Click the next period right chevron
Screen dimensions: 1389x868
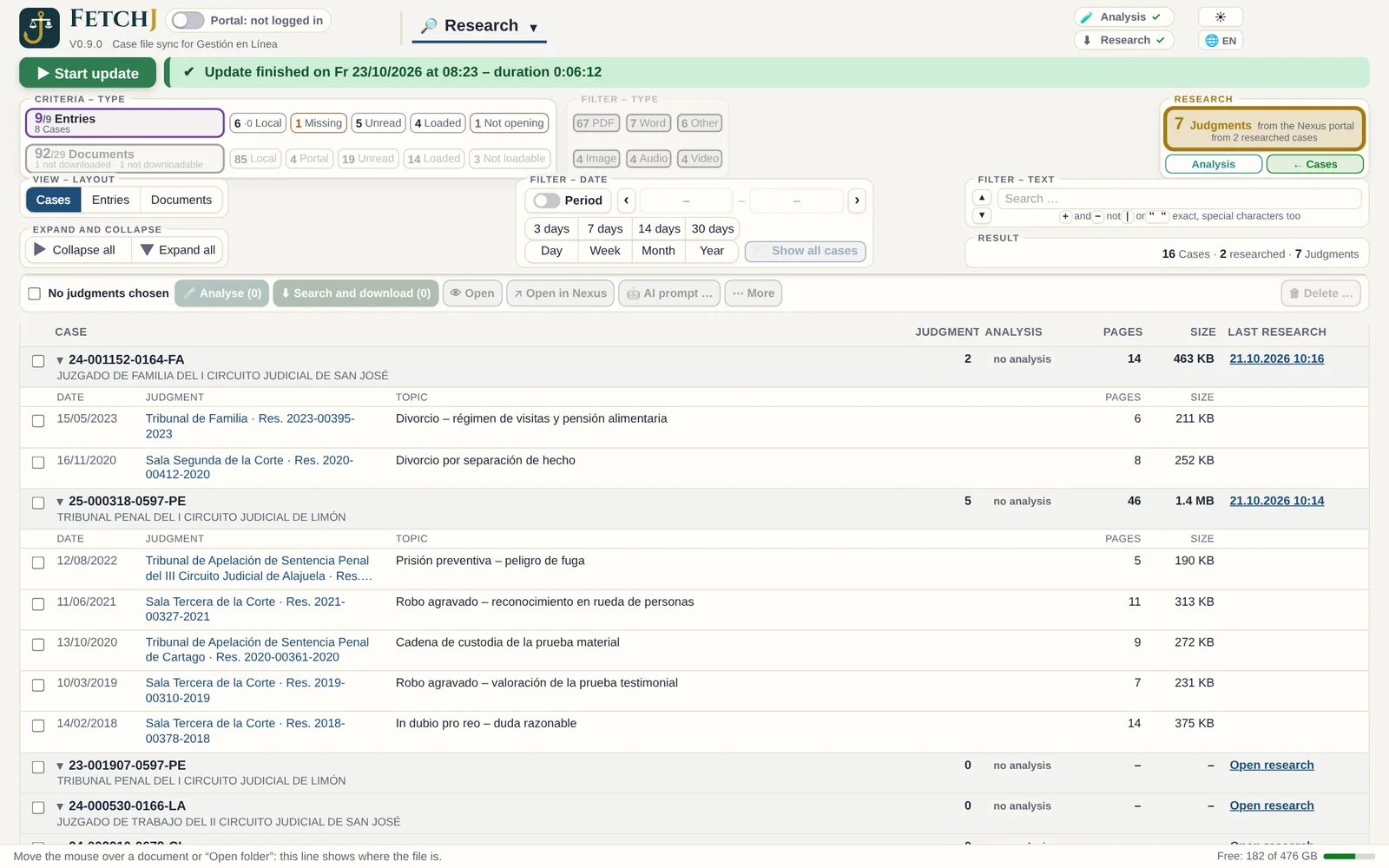coord(857,201)
